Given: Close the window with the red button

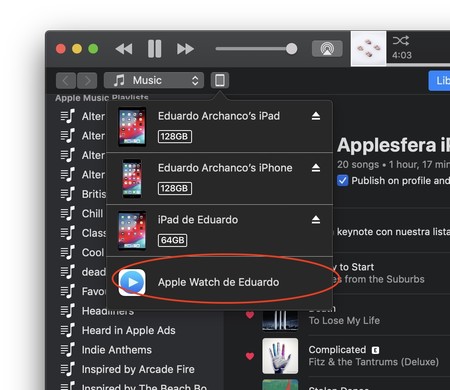Looking at the screenshot, I should (61, 49).
